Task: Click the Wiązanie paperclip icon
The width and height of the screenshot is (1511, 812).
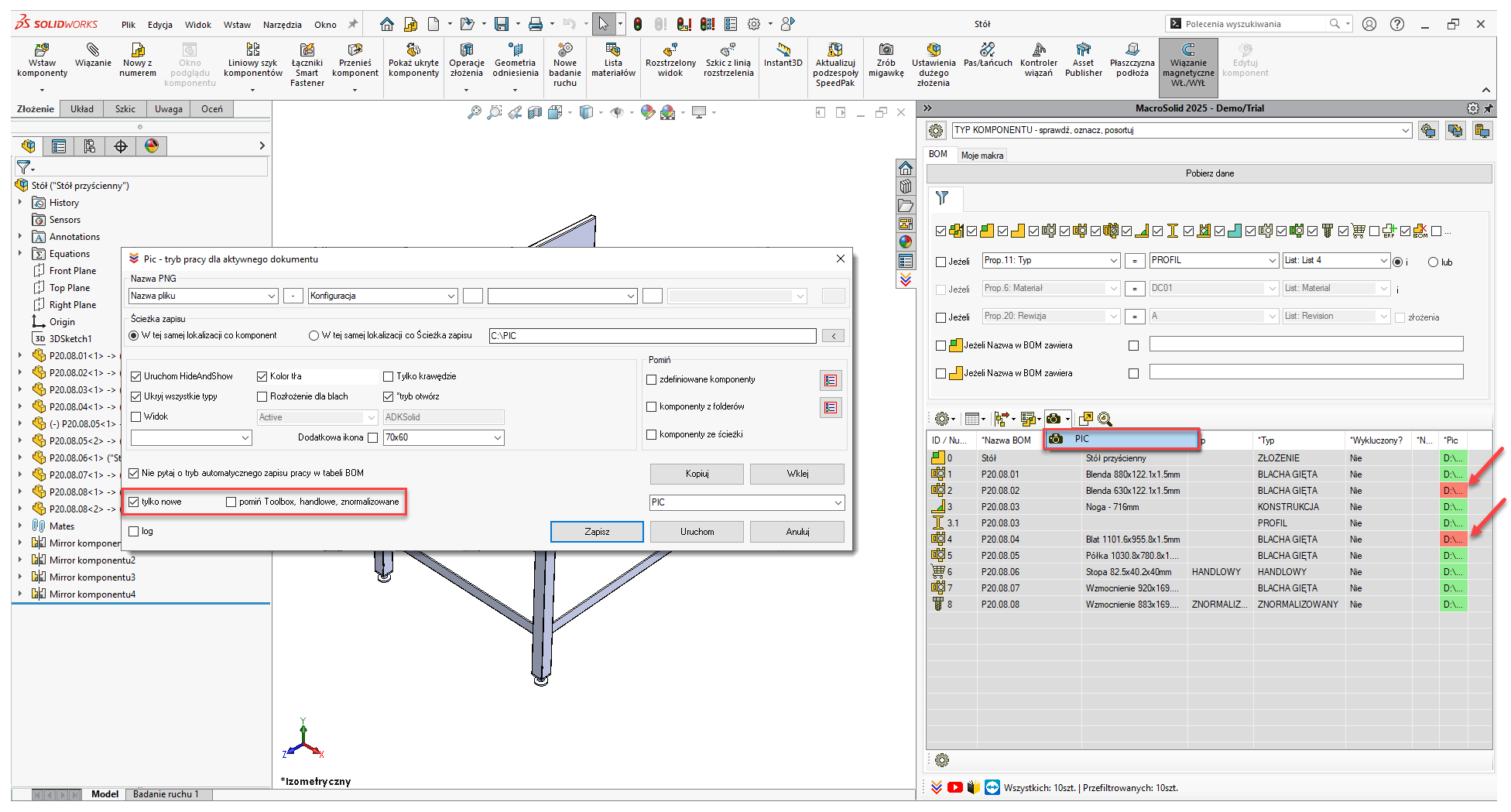Action: coord(93,50)
